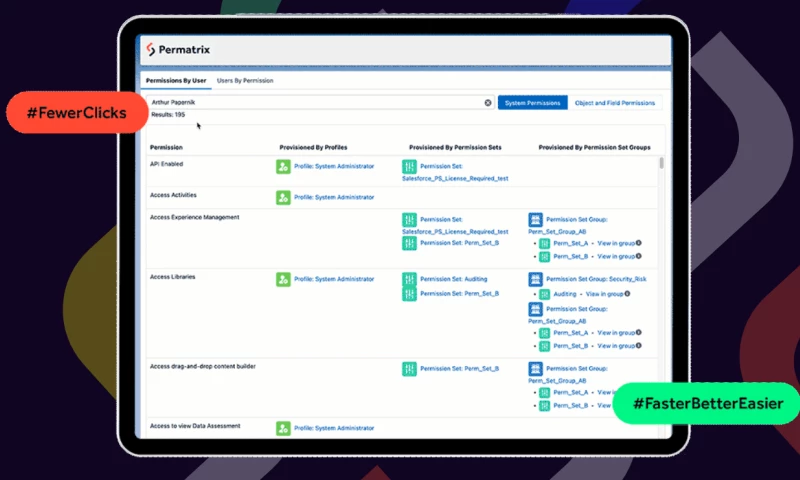
Task: Open Profile: System Administrator link in Access Activities
Action: (x=334, y=197)
